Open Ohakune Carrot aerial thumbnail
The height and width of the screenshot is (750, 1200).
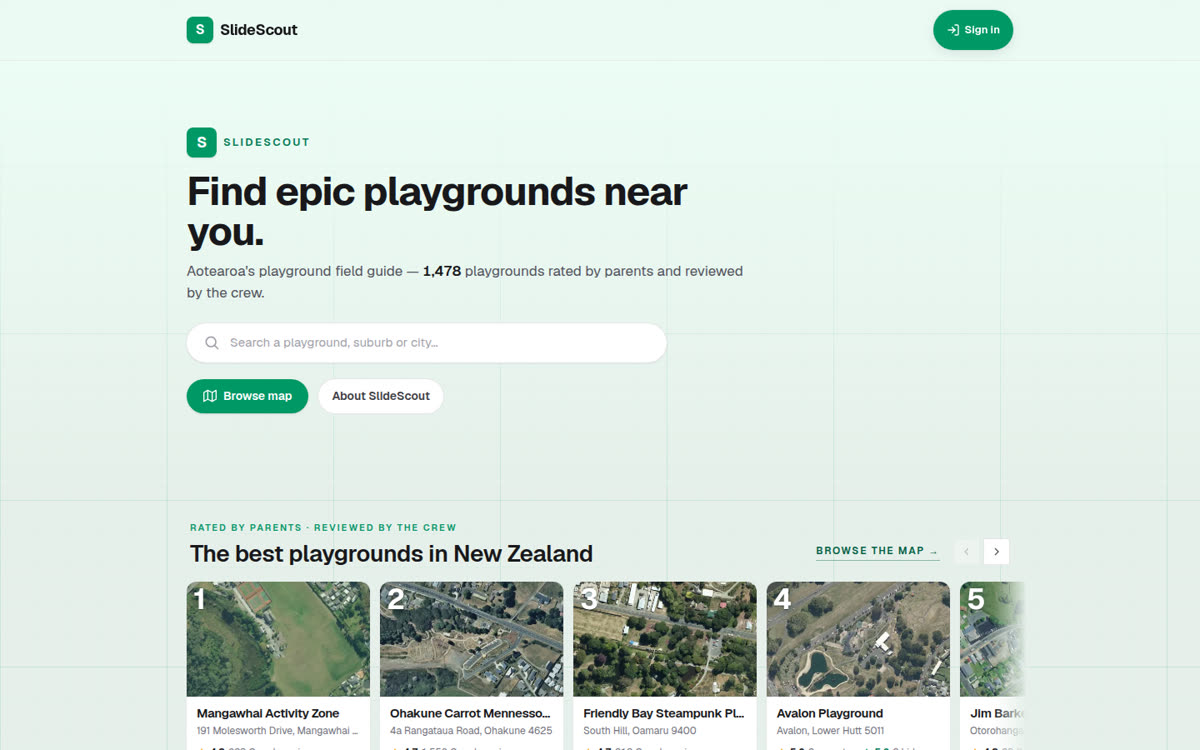[471, 639]
